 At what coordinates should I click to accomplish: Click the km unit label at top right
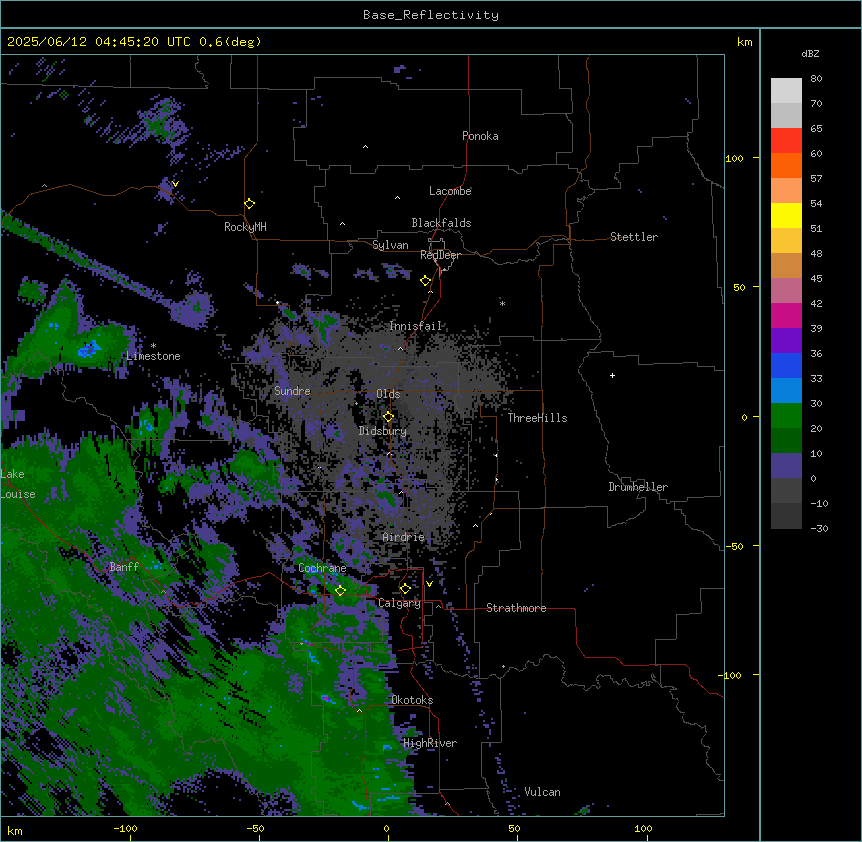click(744, 42)
